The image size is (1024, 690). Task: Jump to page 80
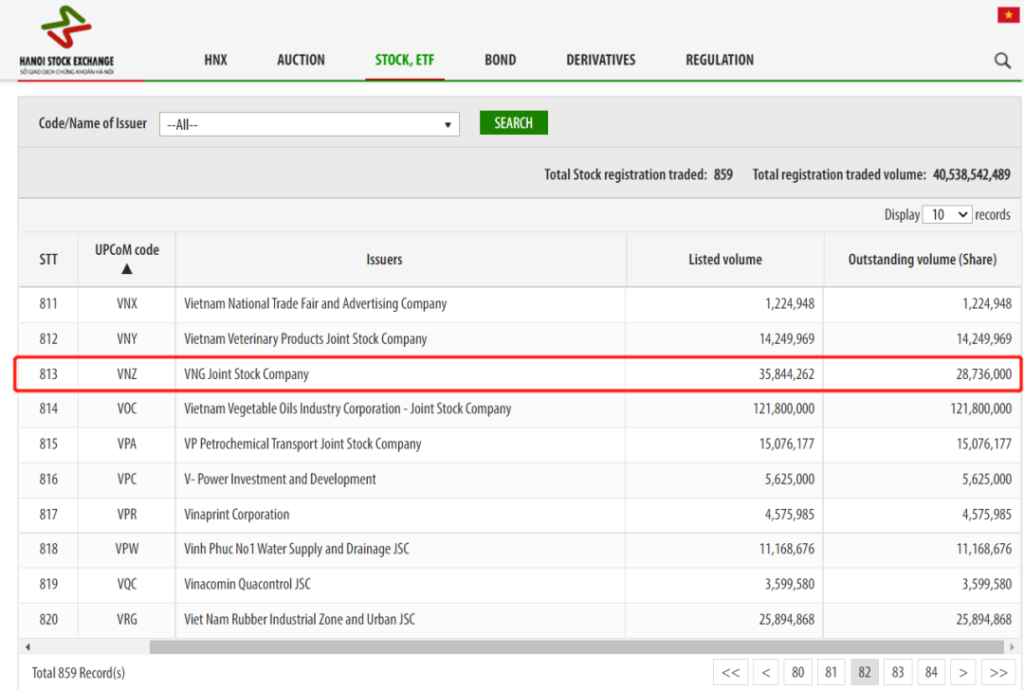[x=797, y=672]
